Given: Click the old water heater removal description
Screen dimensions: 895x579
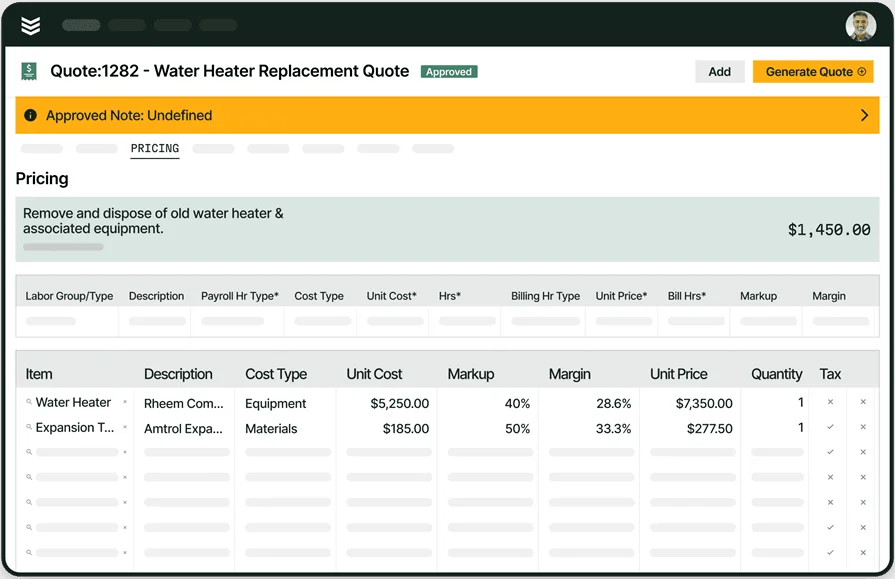Looking at the screenshot, I should pyautogui.click(x=153, y=221).
